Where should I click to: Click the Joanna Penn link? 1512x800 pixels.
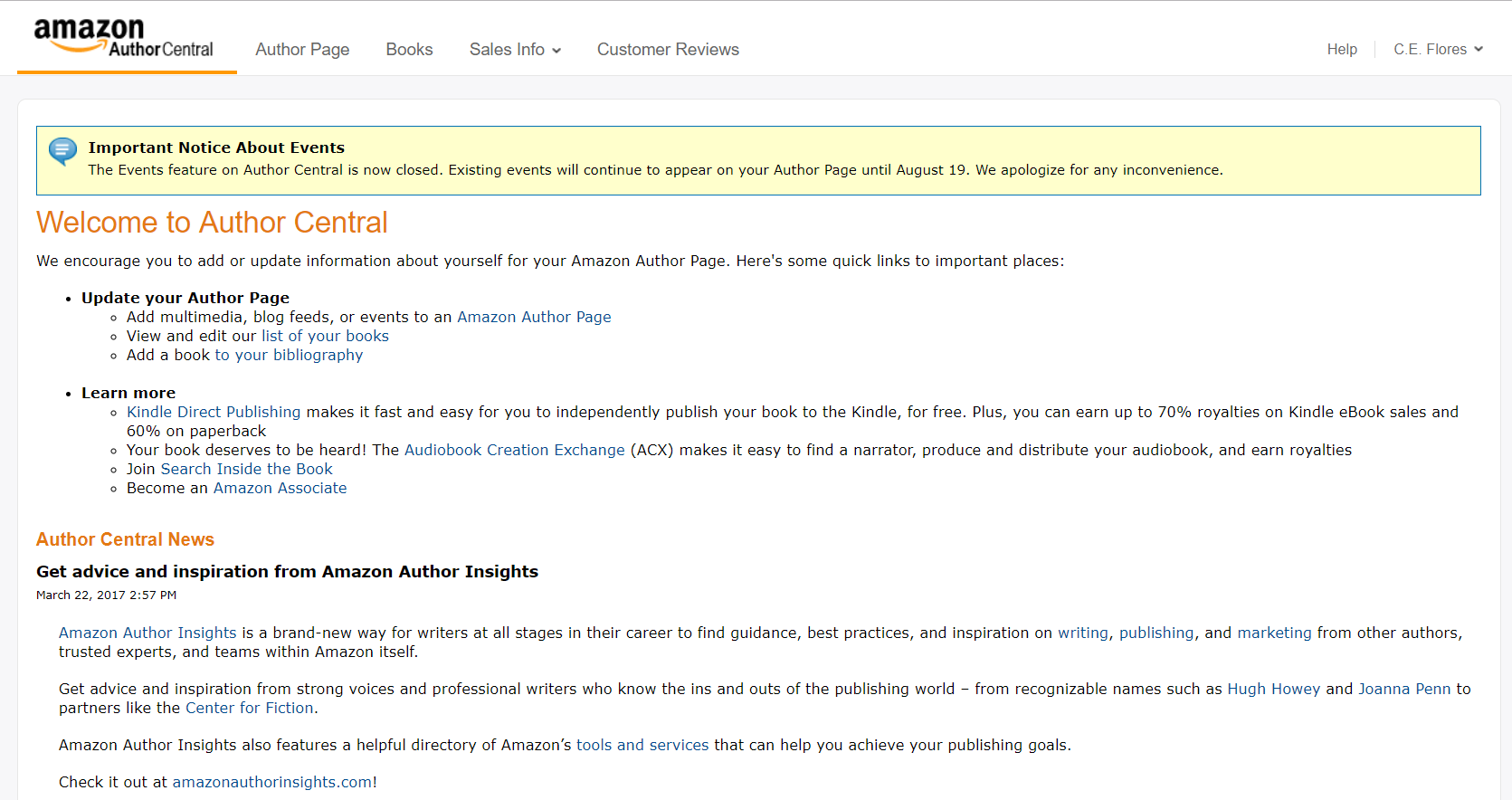1404,689
